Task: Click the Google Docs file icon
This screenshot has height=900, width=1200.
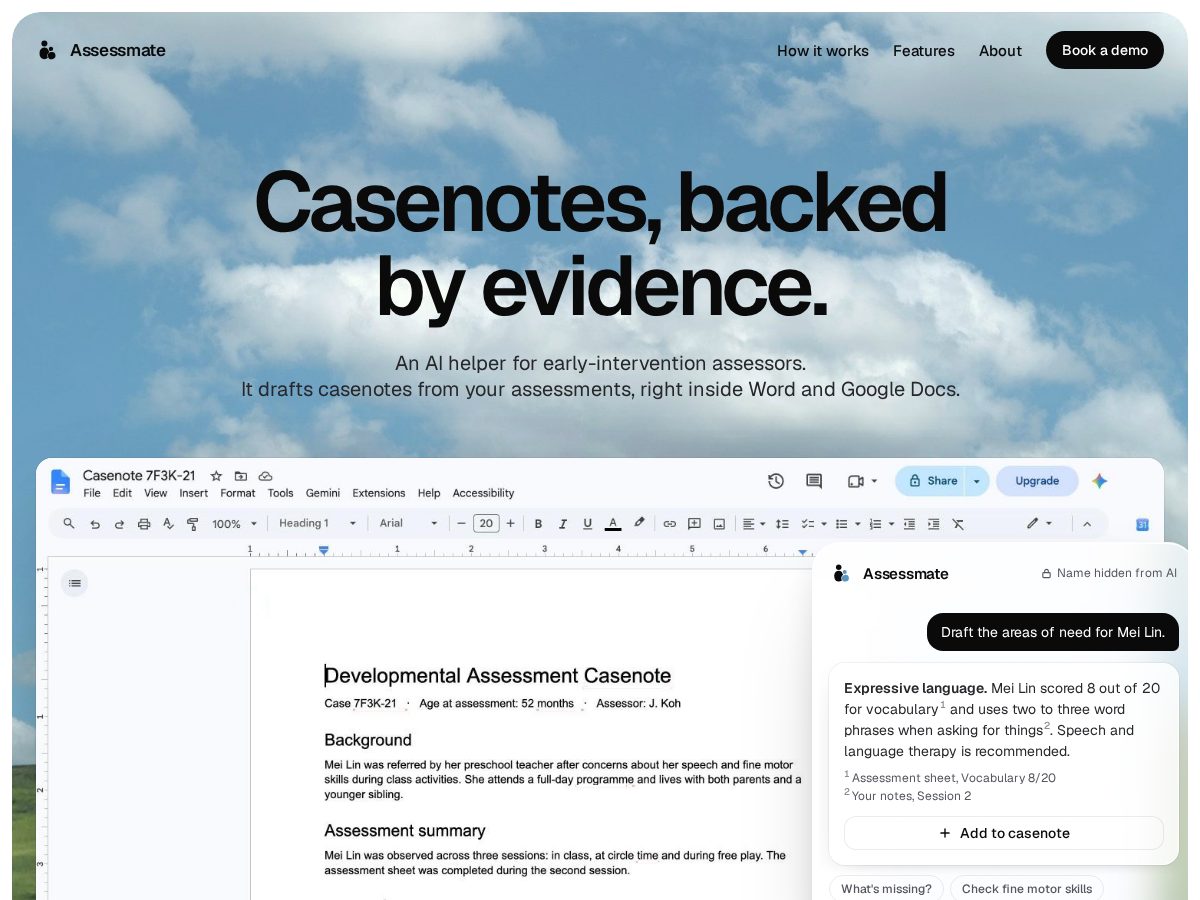Action: click(60, 482)
